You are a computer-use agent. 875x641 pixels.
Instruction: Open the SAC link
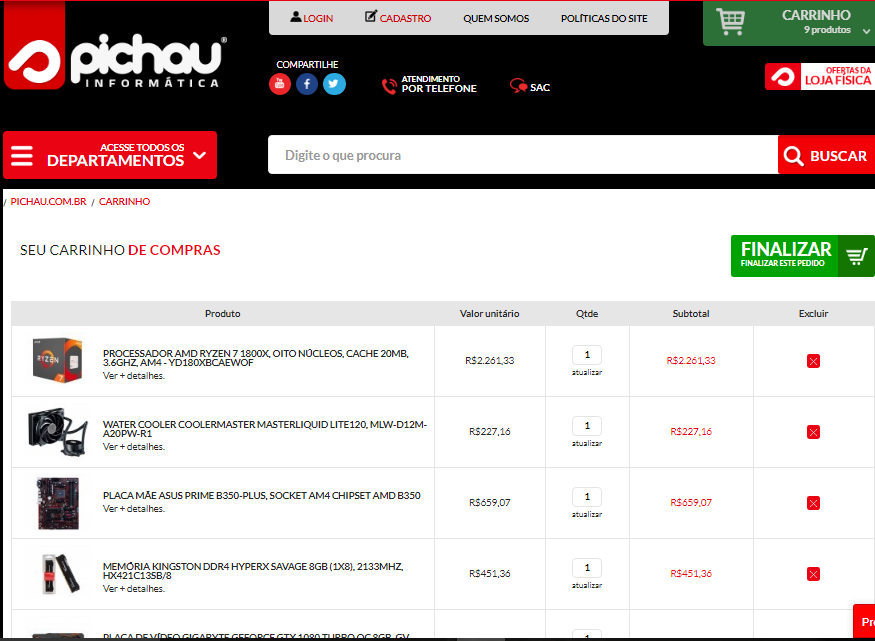click(540, 88)
